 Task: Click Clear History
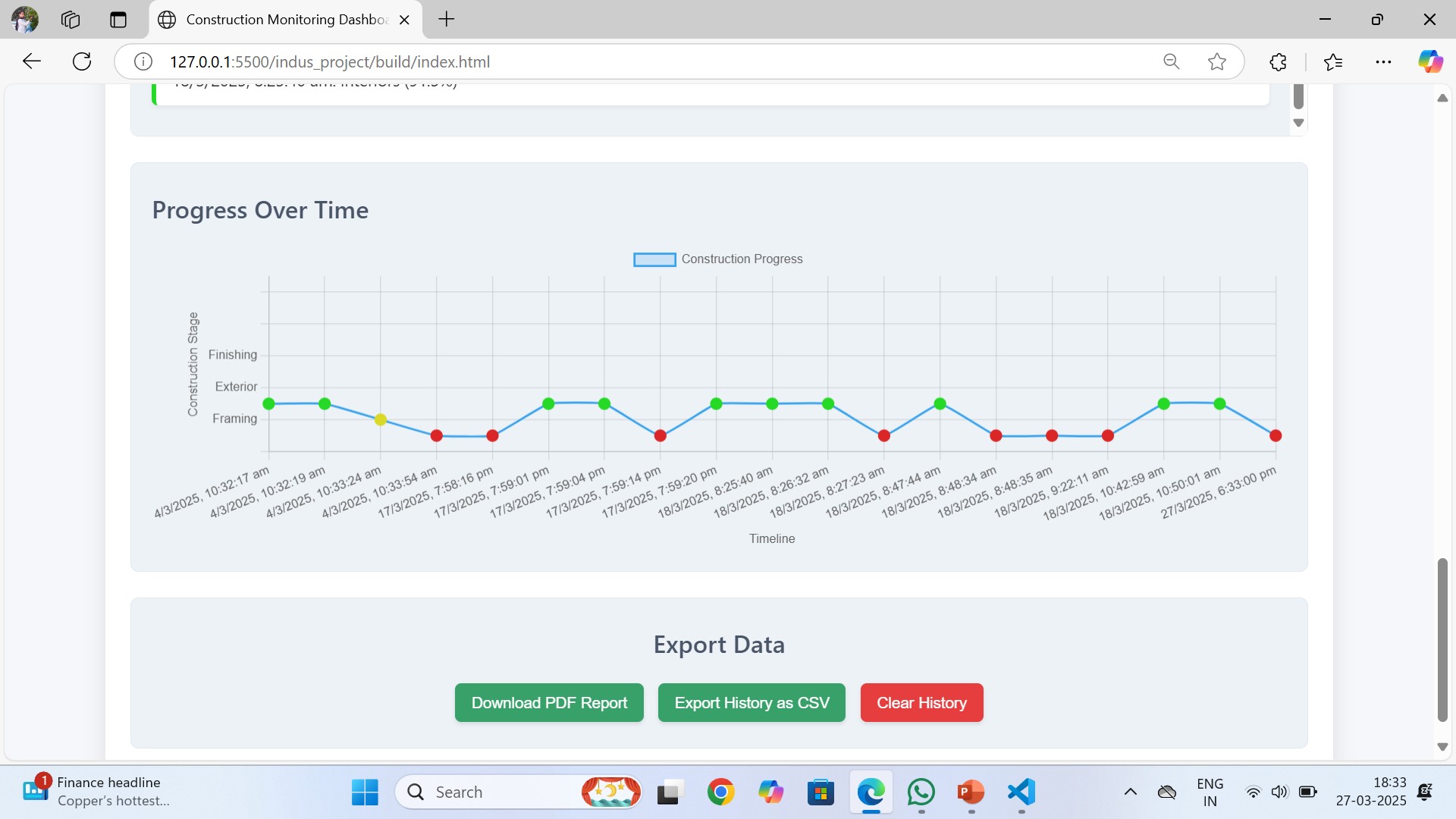[x=921, y=702]
